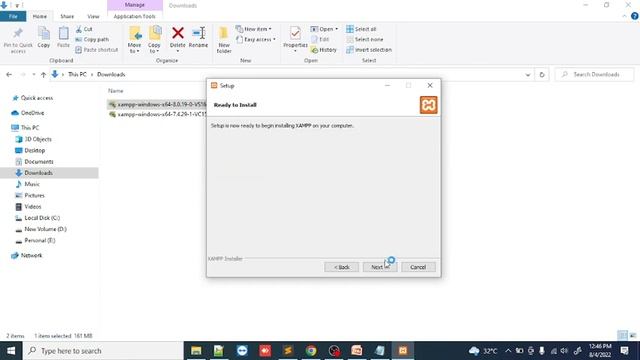Click the taskbar search box
640x360 pixels.
(103, 351)
